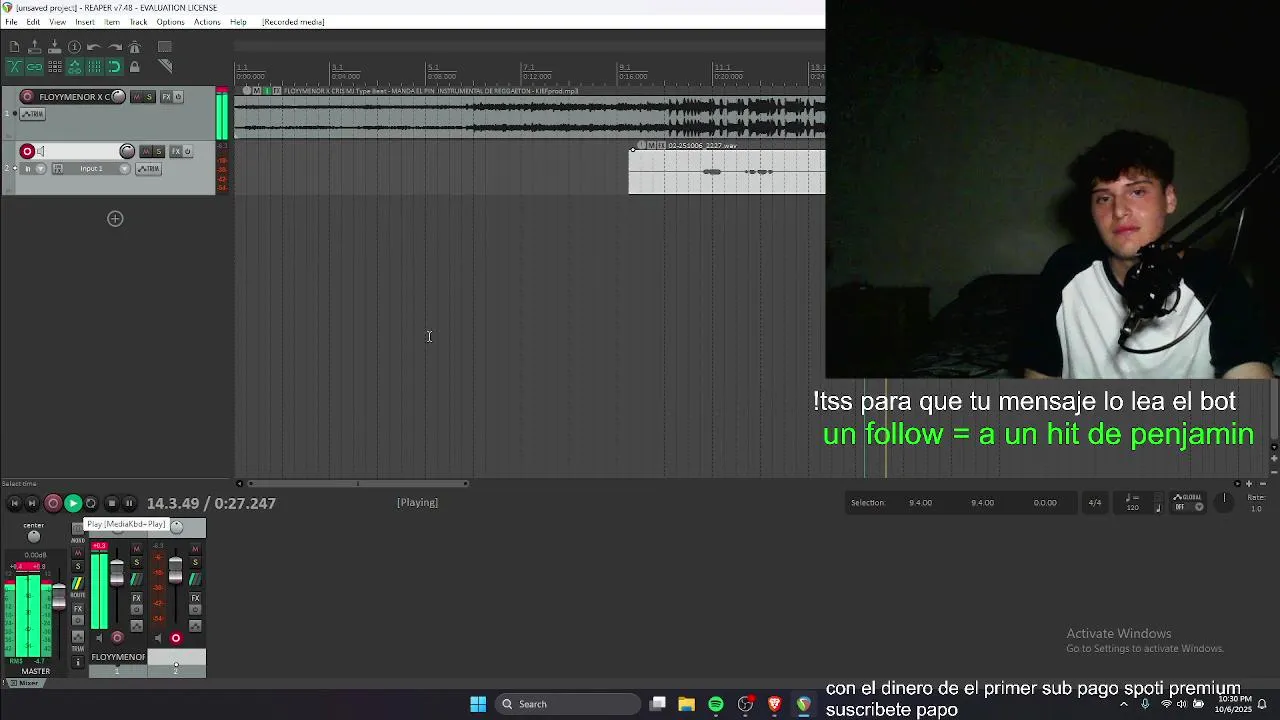The image size is (1280, 720).
Task: Open master FX button in mixer
Action: pos(77,609)
